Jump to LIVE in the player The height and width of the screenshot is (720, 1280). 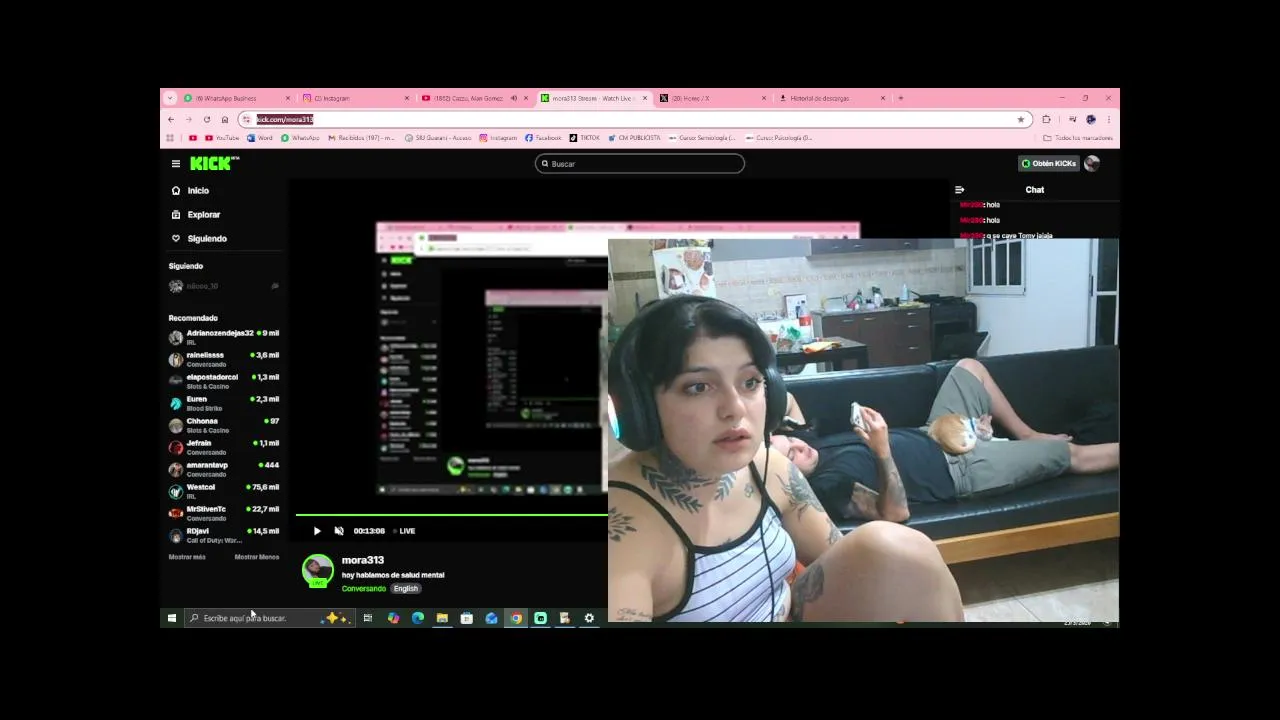click(x=404, y=531)
